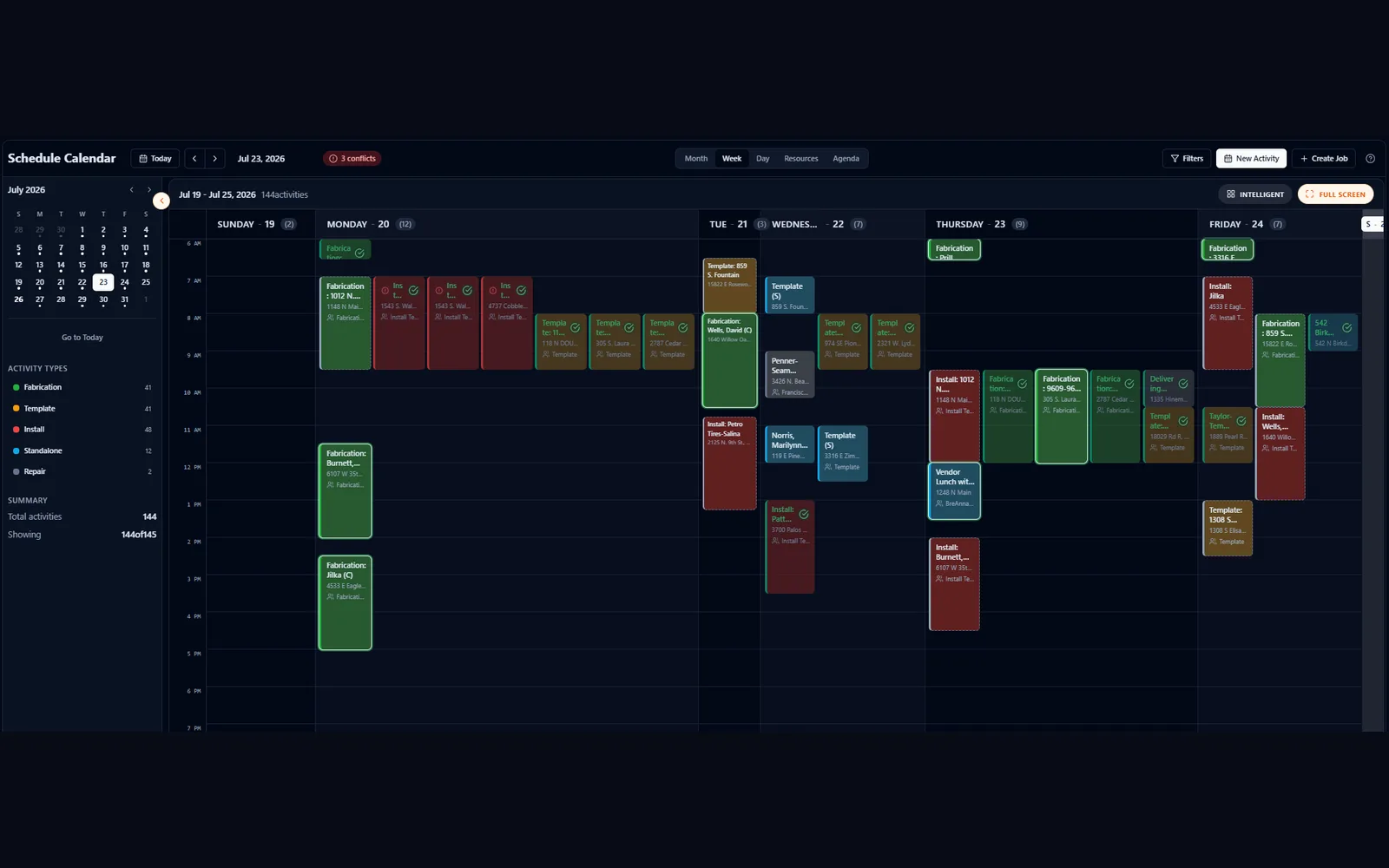Open Fabrication: Jilka (C) card

point(346,603)
